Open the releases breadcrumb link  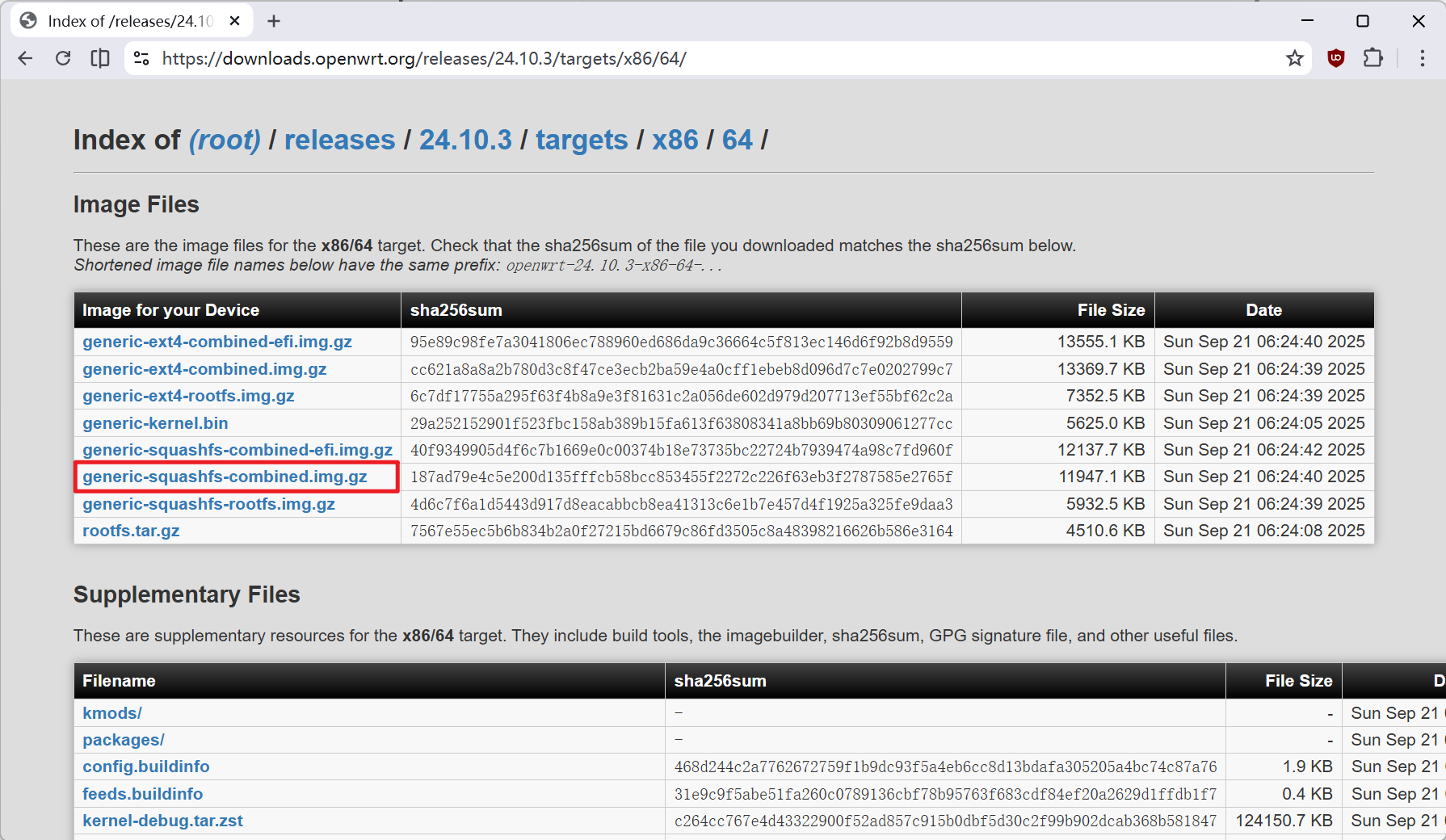coord(339,139)
